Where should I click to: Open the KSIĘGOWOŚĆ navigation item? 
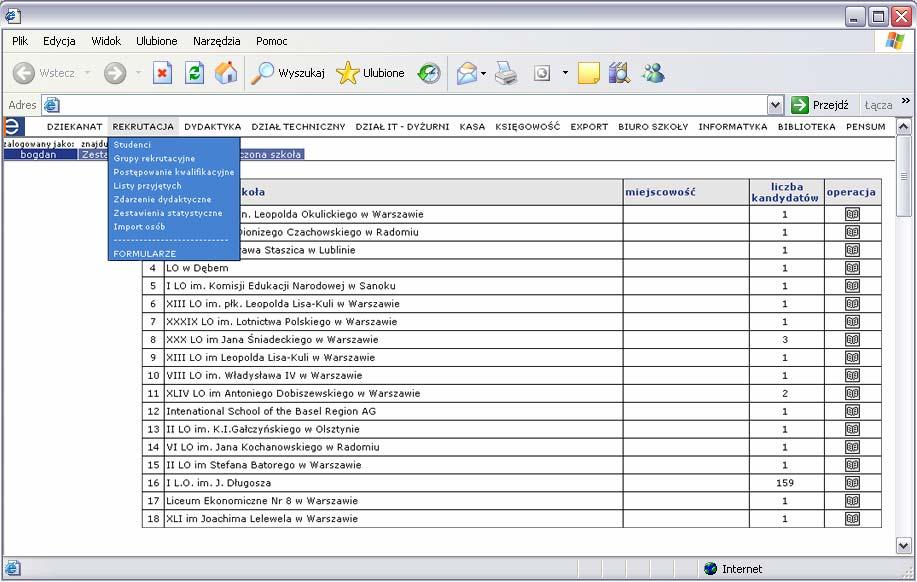point(528,126)
